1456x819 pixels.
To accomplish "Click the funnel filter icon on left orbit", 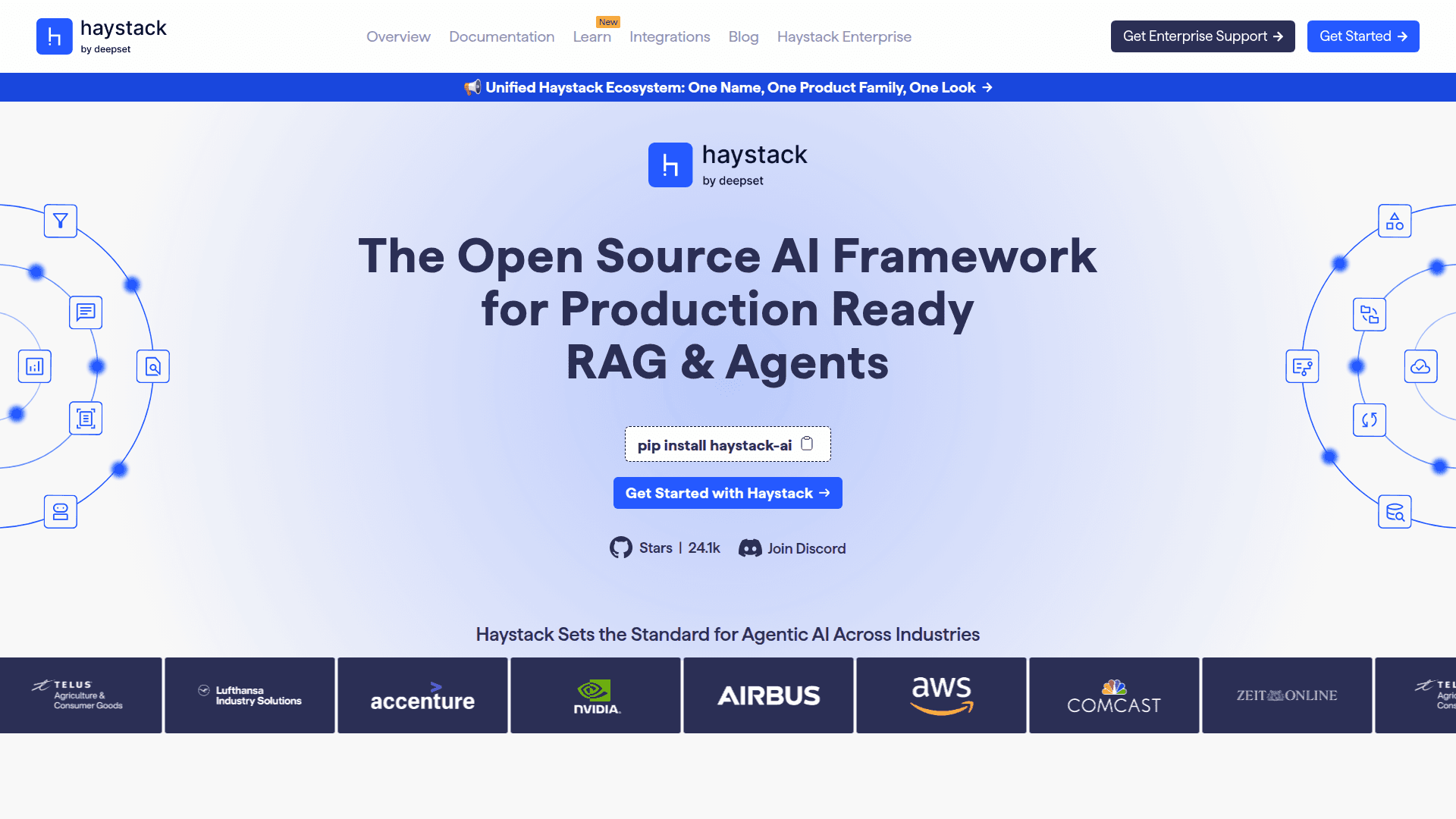I will pyautogui.click(x=61, y=221).
